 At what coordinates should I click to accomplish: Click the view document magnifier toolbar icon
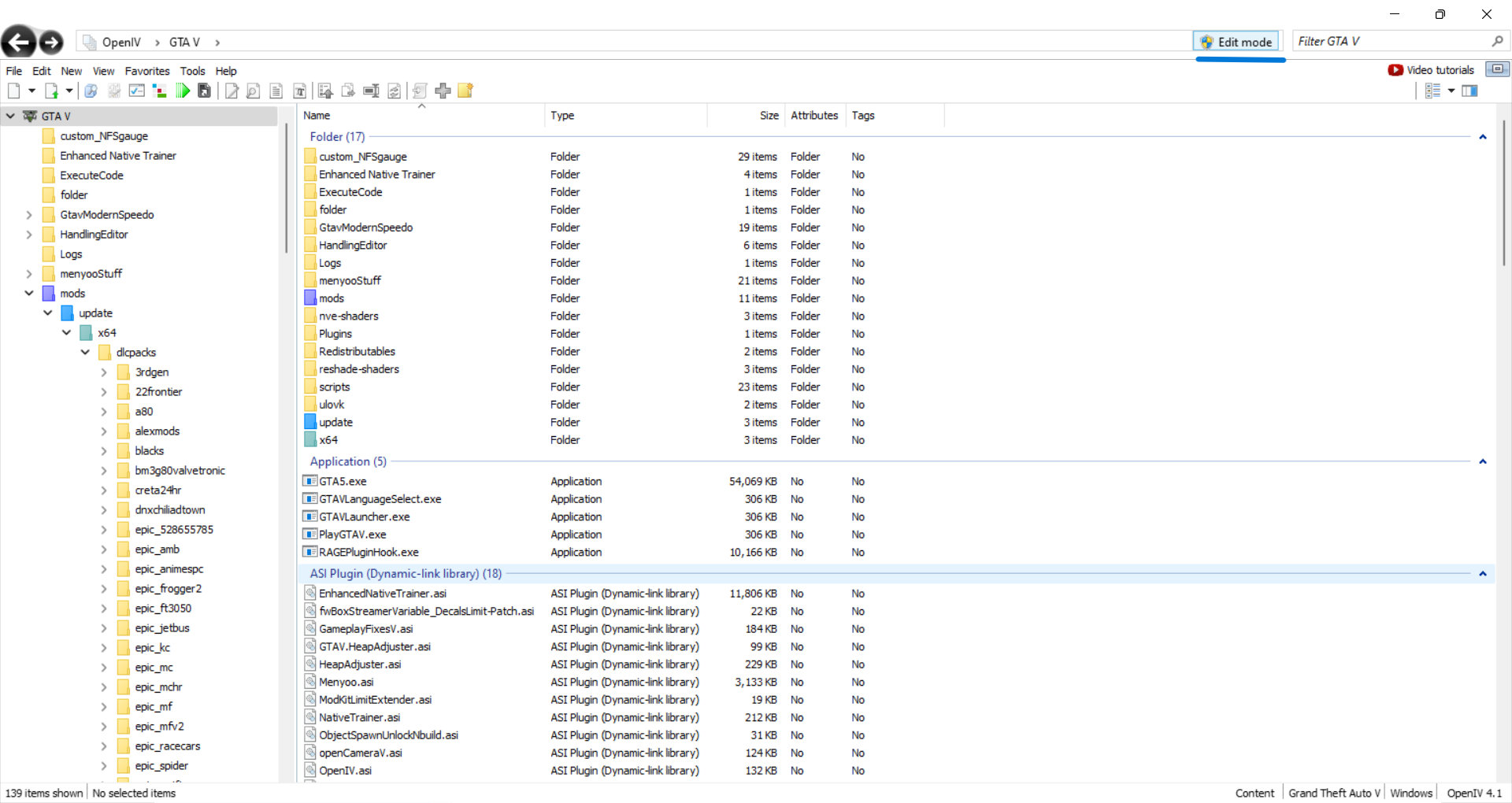point(253,91)
